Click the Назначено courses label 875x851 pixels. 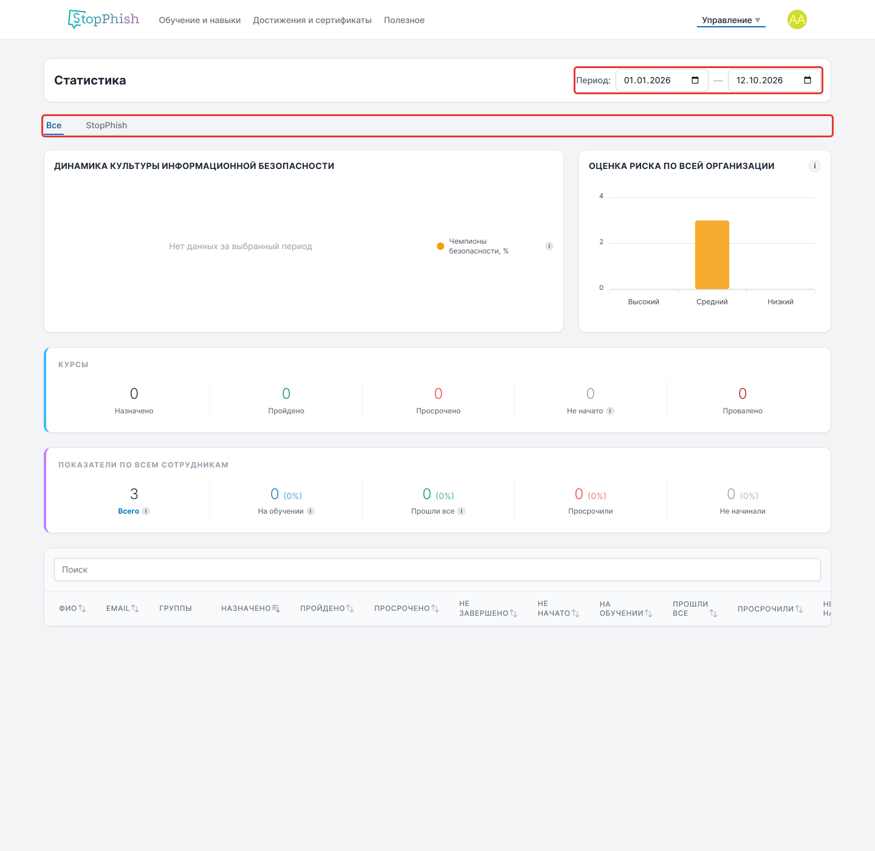pyautogui.click(x=134, y=411)
